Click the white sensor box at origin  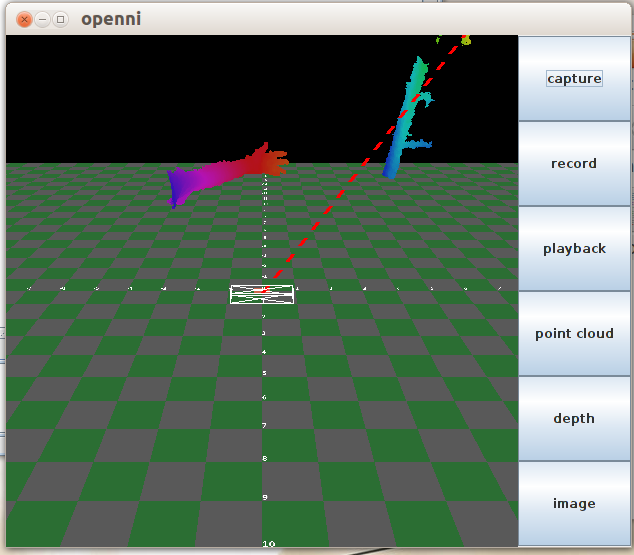tap(262, 294)
